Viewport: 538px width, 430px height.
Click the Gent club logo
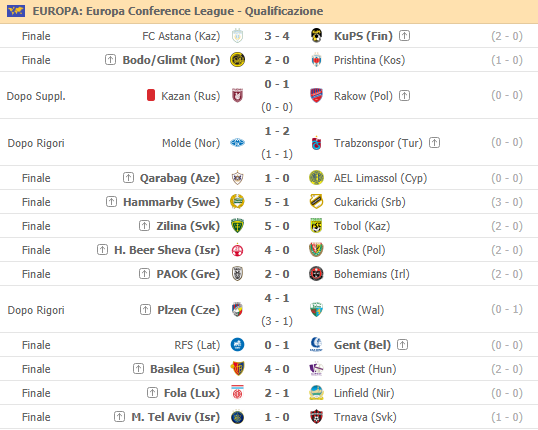click(316, 345)
